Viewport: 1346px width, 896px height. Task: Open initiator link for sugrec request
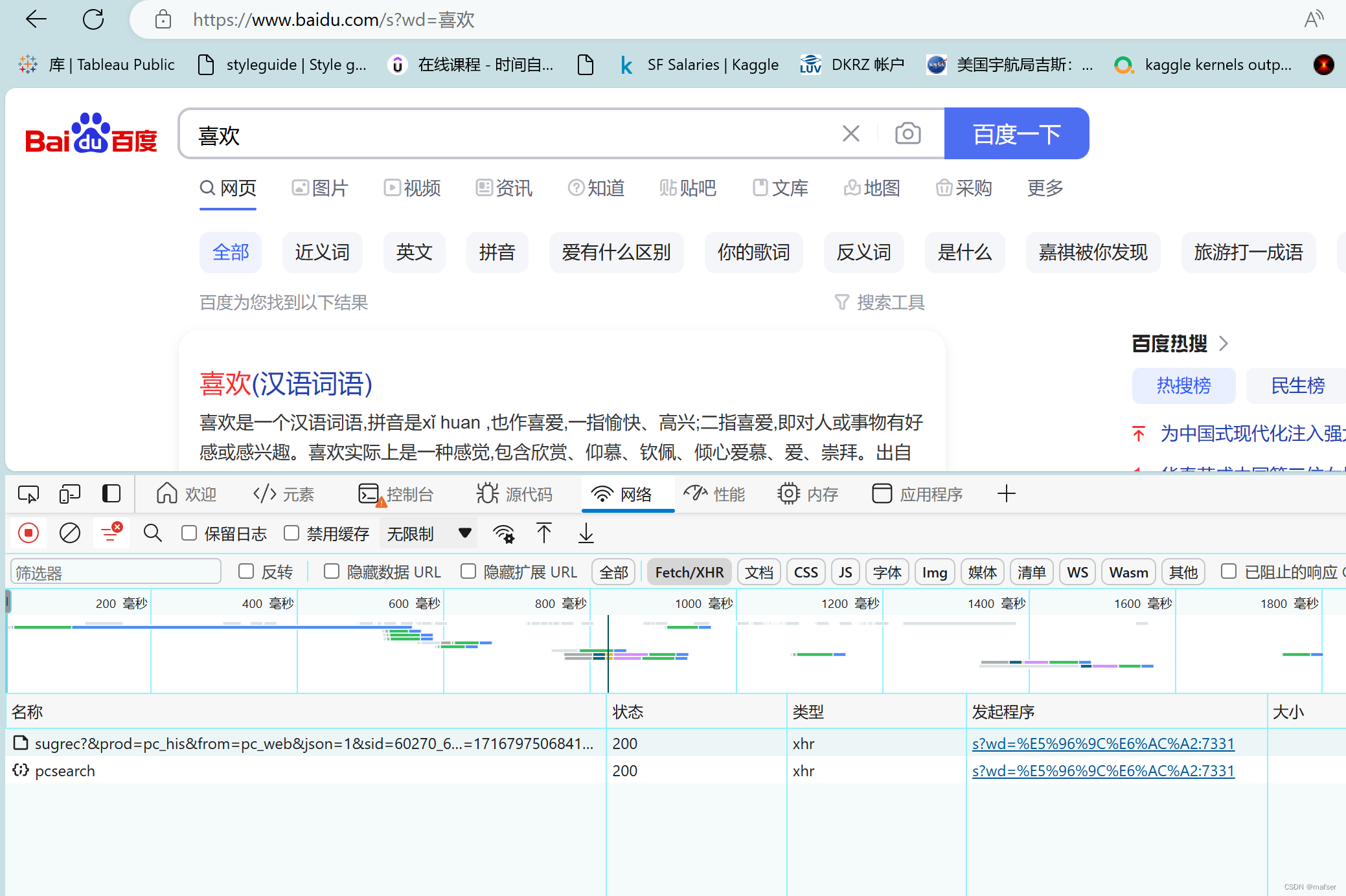(x=1103, y=743)
